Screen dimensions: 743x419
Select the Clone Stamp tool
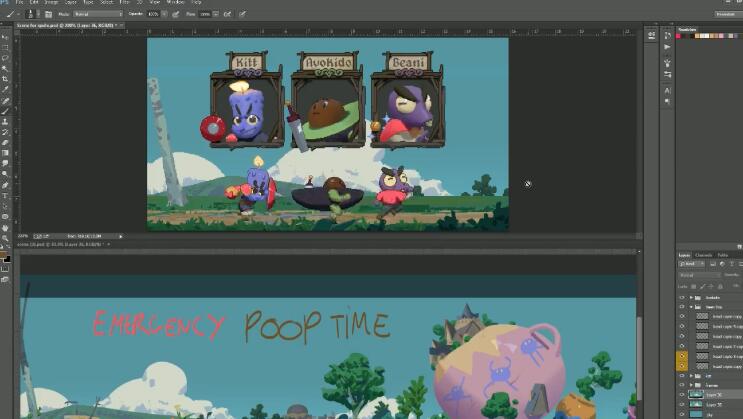pyautogui.click(x=5, y=122)
